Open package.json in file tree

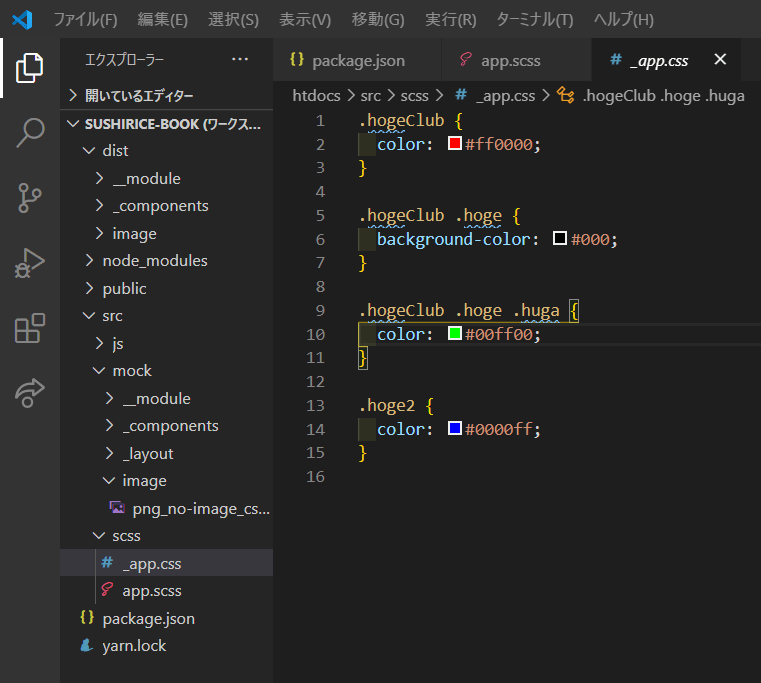click(x=166, y=618)
